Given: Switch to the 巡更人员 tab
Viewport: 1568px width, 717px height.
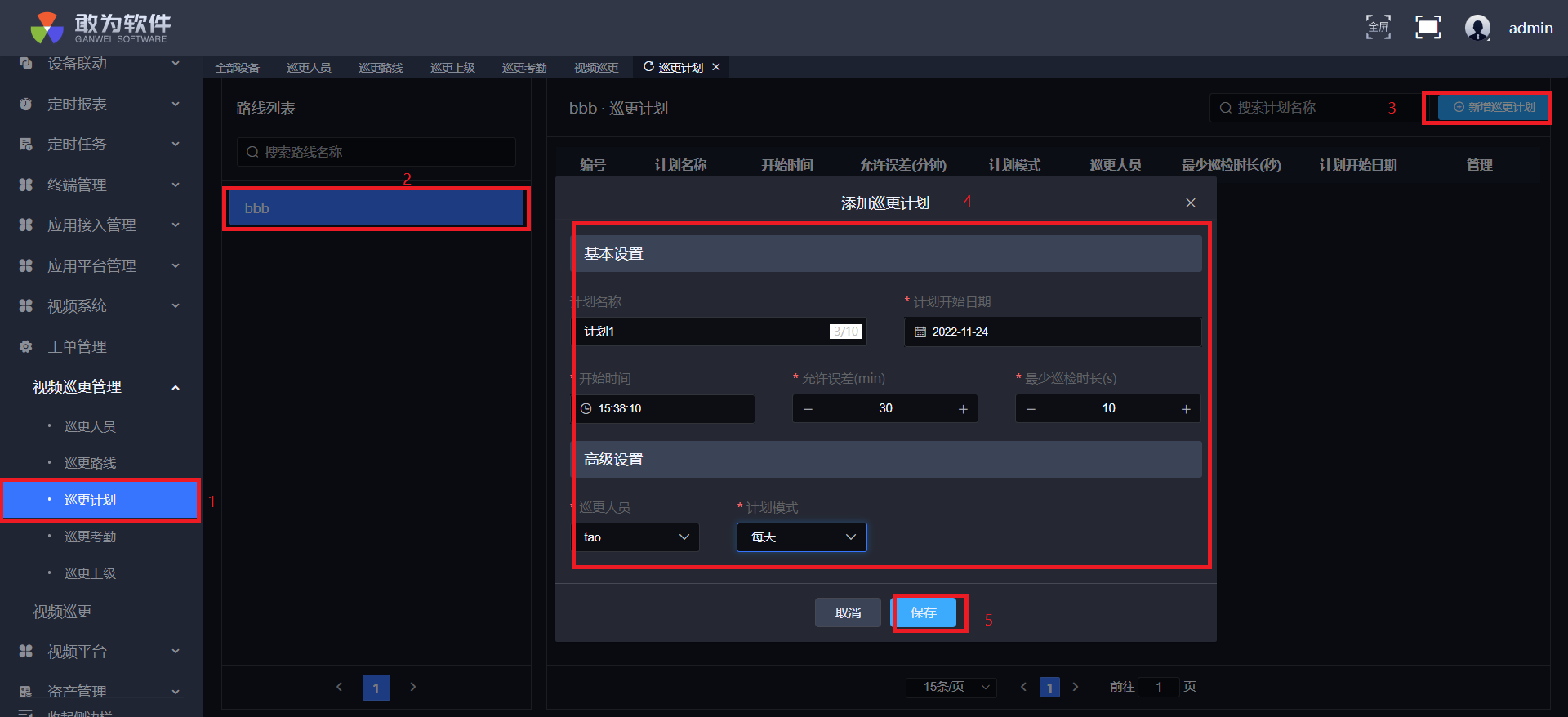Looking at the screenshot, I should tap(309, 68).
